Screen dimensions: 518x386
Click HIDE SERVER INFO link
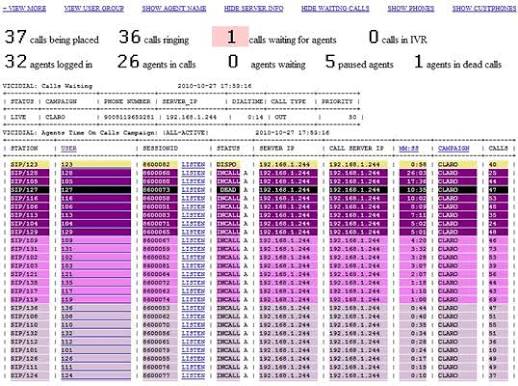tap(254, 8)
